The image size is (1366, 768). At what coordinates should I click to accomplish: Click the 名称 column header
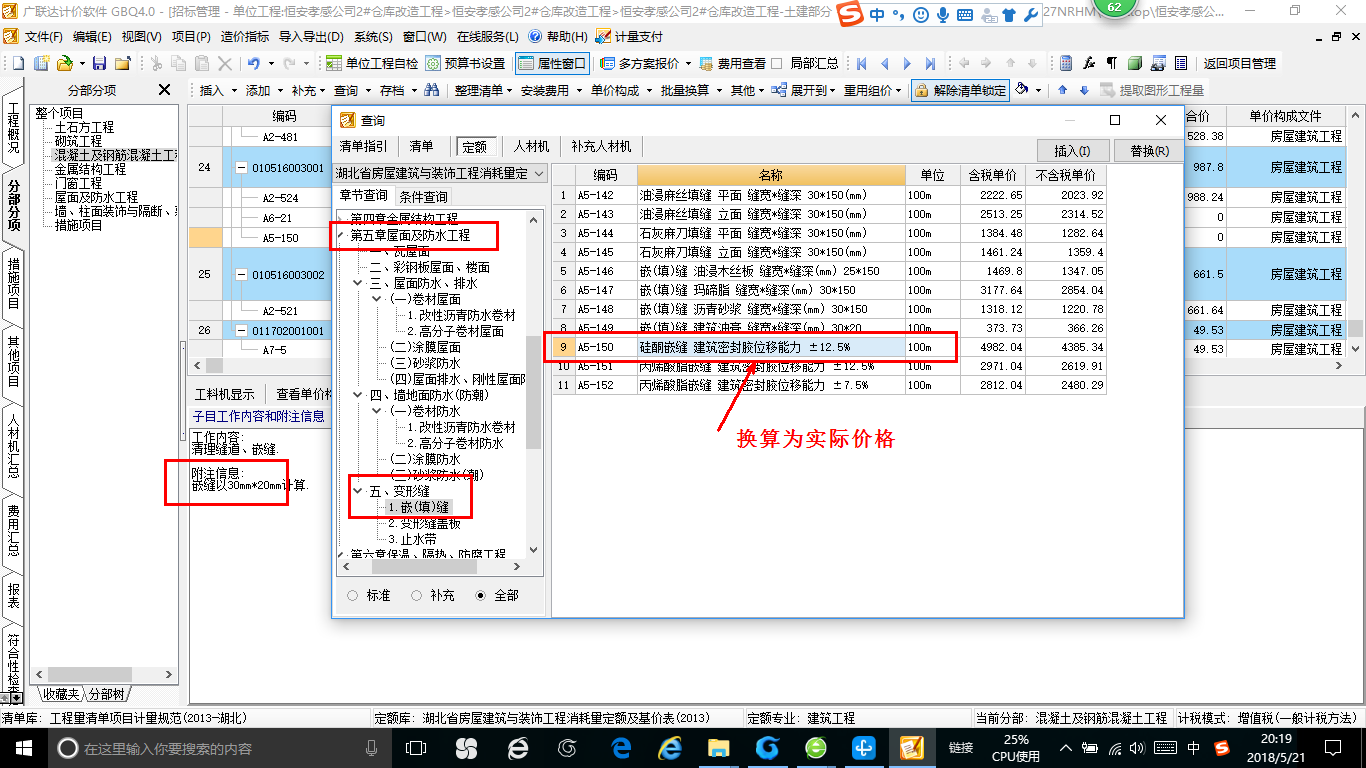point(771,175)
